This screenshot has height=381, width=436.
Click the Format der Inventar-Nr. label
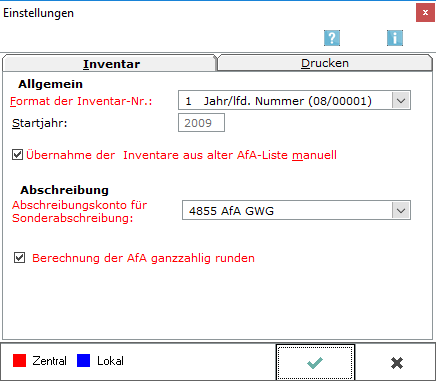tap(81, 101)
